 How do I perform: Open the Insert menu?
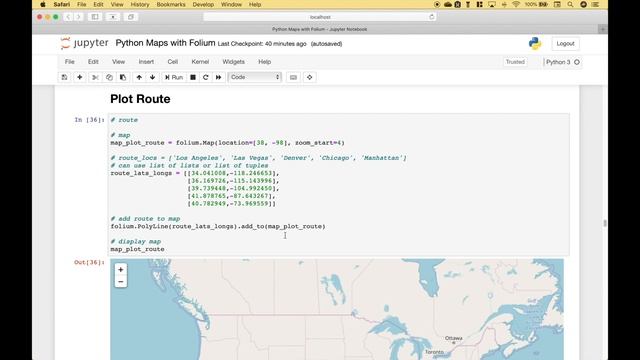click(x=146, y=62)
